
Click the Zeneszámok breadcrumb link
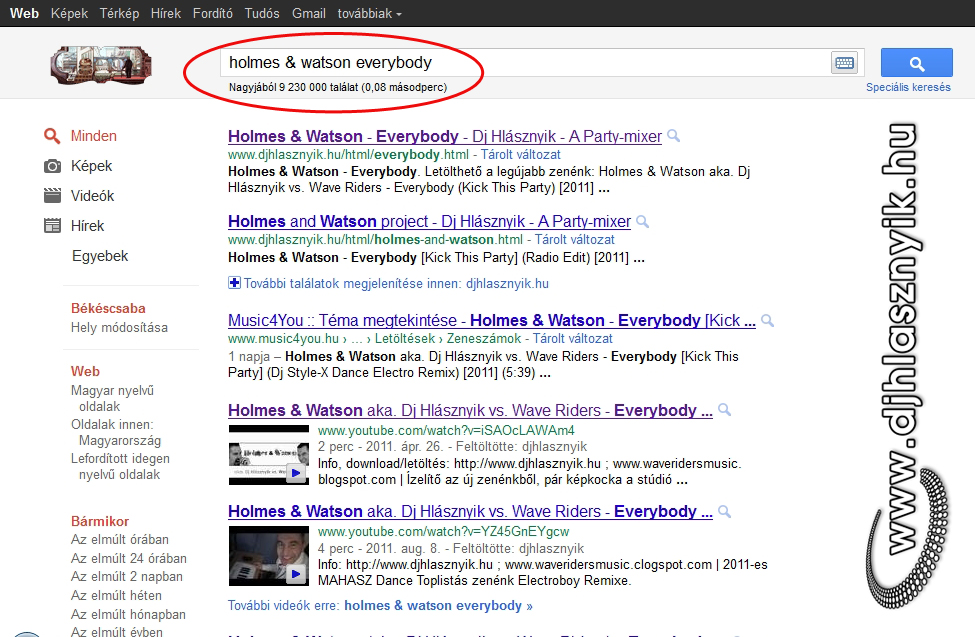click(x=484, y=338)
